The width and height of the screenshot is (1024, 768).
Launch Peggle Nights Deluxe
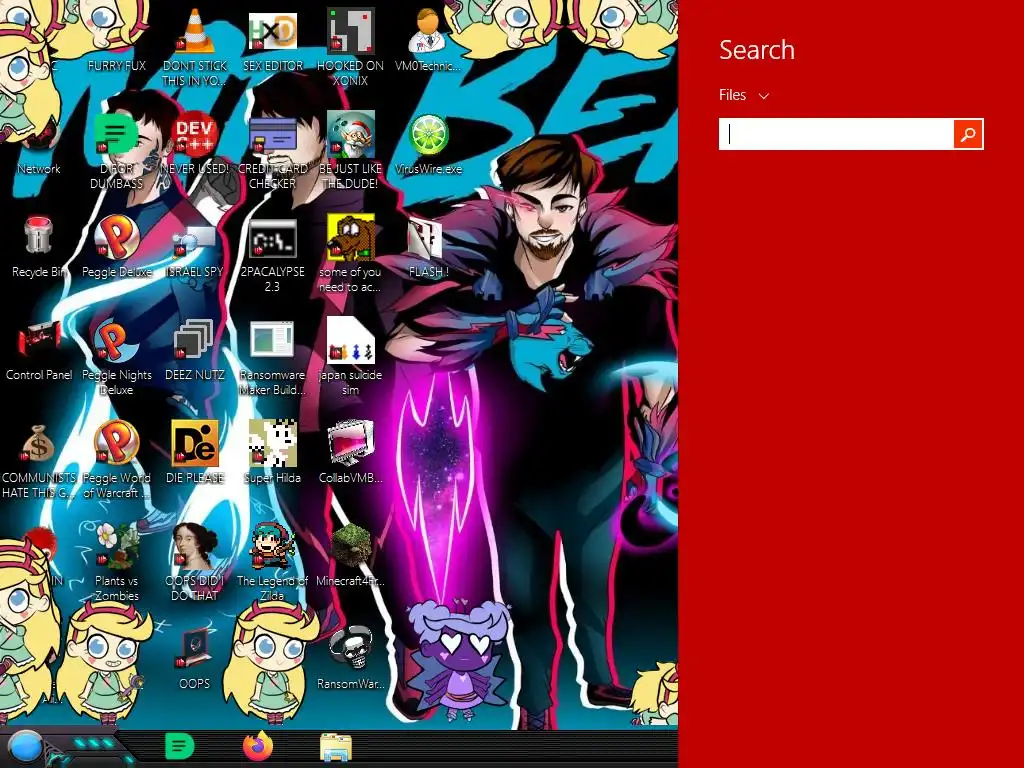click(x=116, y=340)
